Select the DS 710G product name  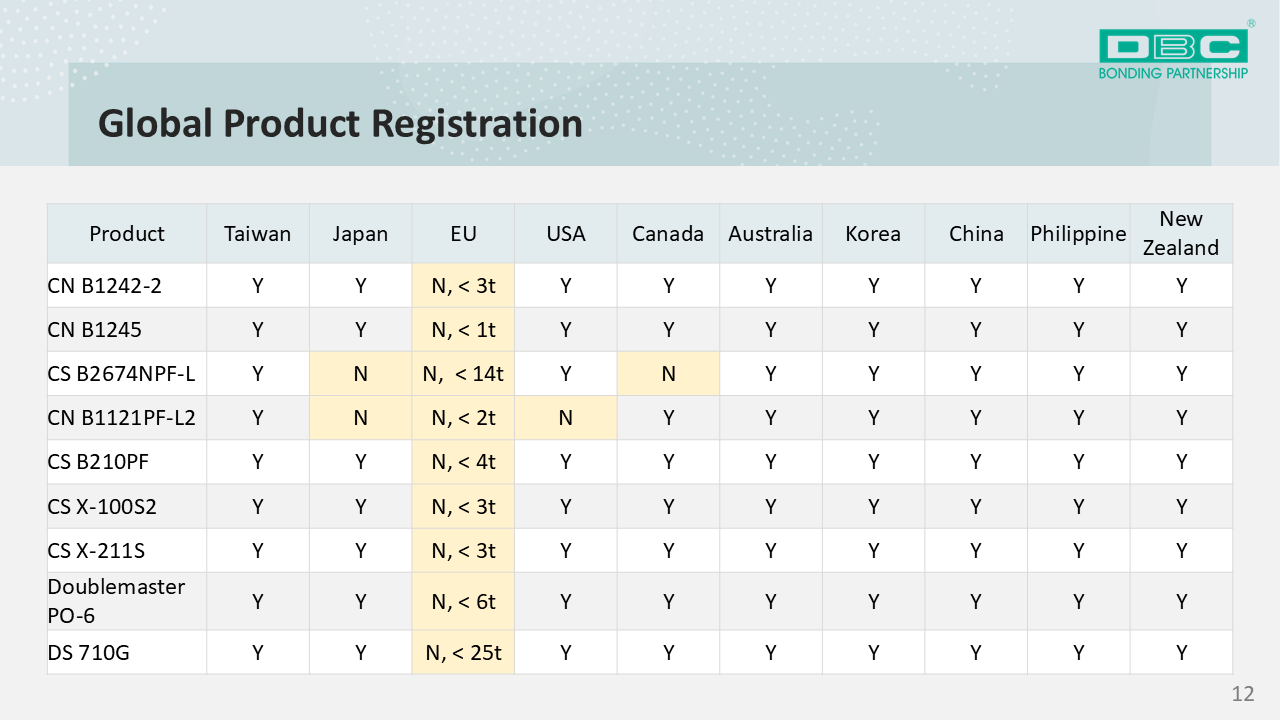[x=89, y=653]
